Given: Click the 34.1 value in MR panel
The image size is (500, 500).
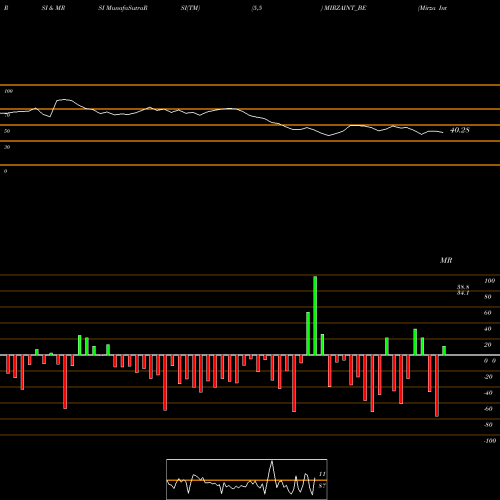Looking at the screenshot, I should coord(463,293).
